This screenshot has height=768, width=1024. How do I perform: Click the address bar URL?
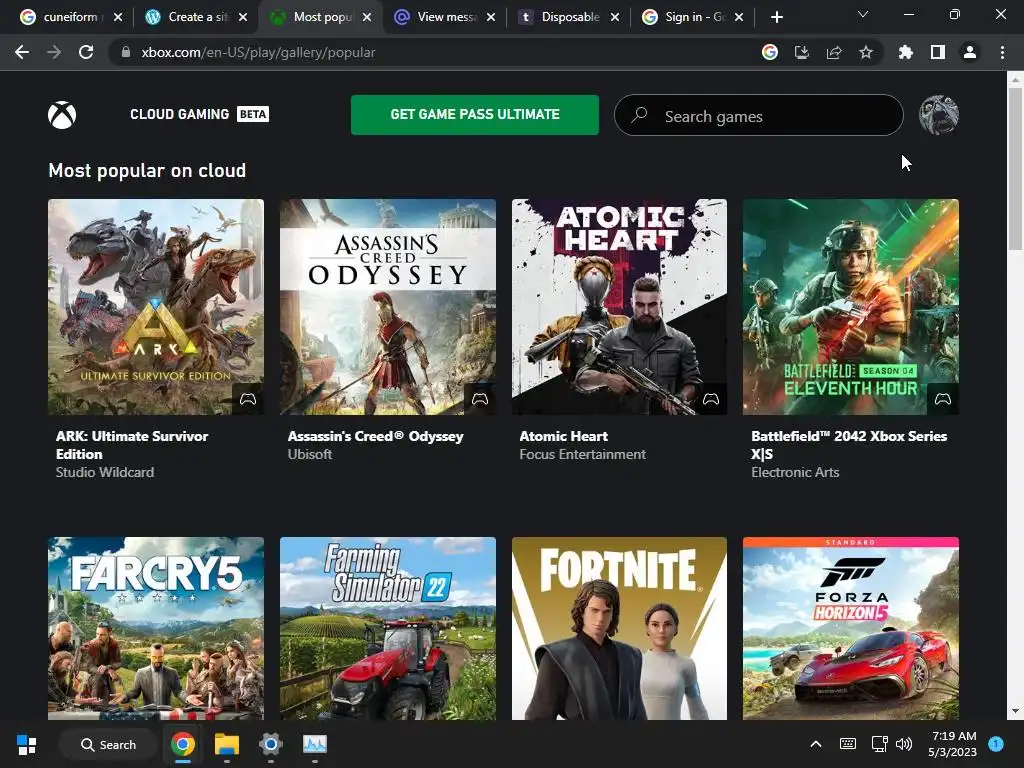click(x=258, y=52)
